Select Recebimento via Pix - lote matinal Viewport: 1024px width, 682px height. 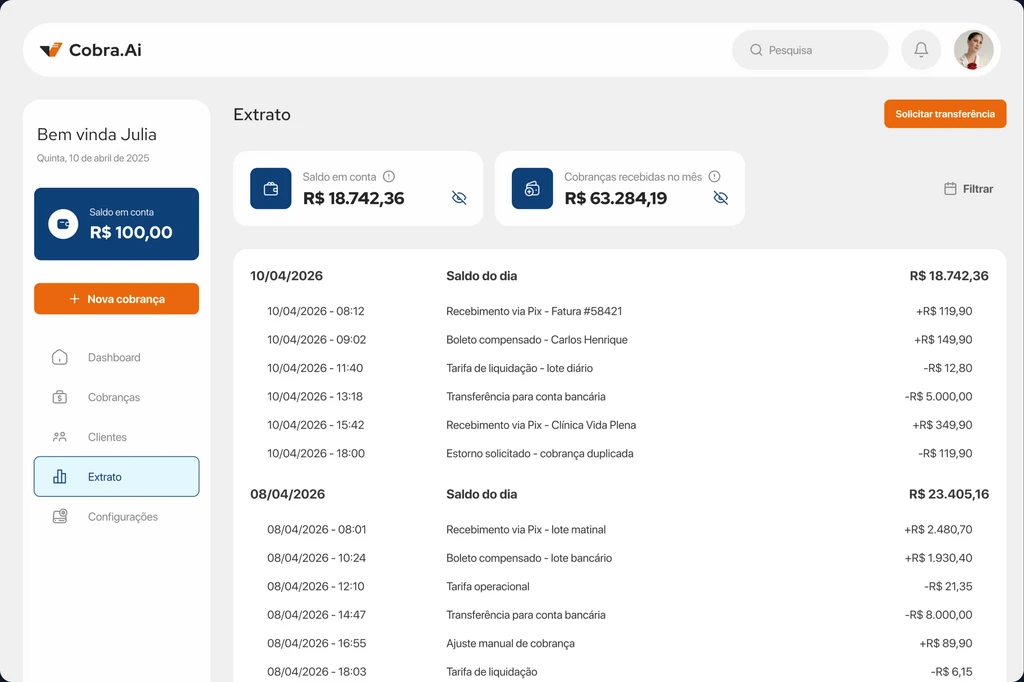point(526,530)
